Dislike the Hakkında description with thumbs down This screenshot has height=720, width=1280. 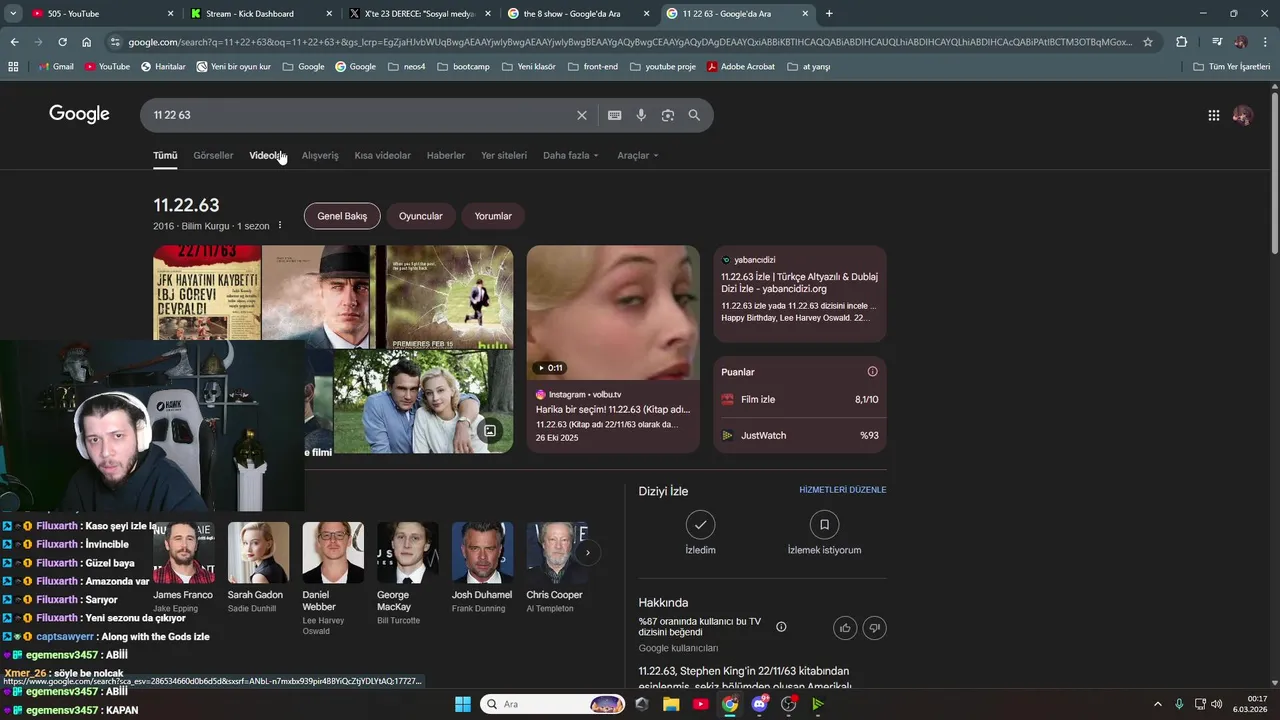[874, 627]
